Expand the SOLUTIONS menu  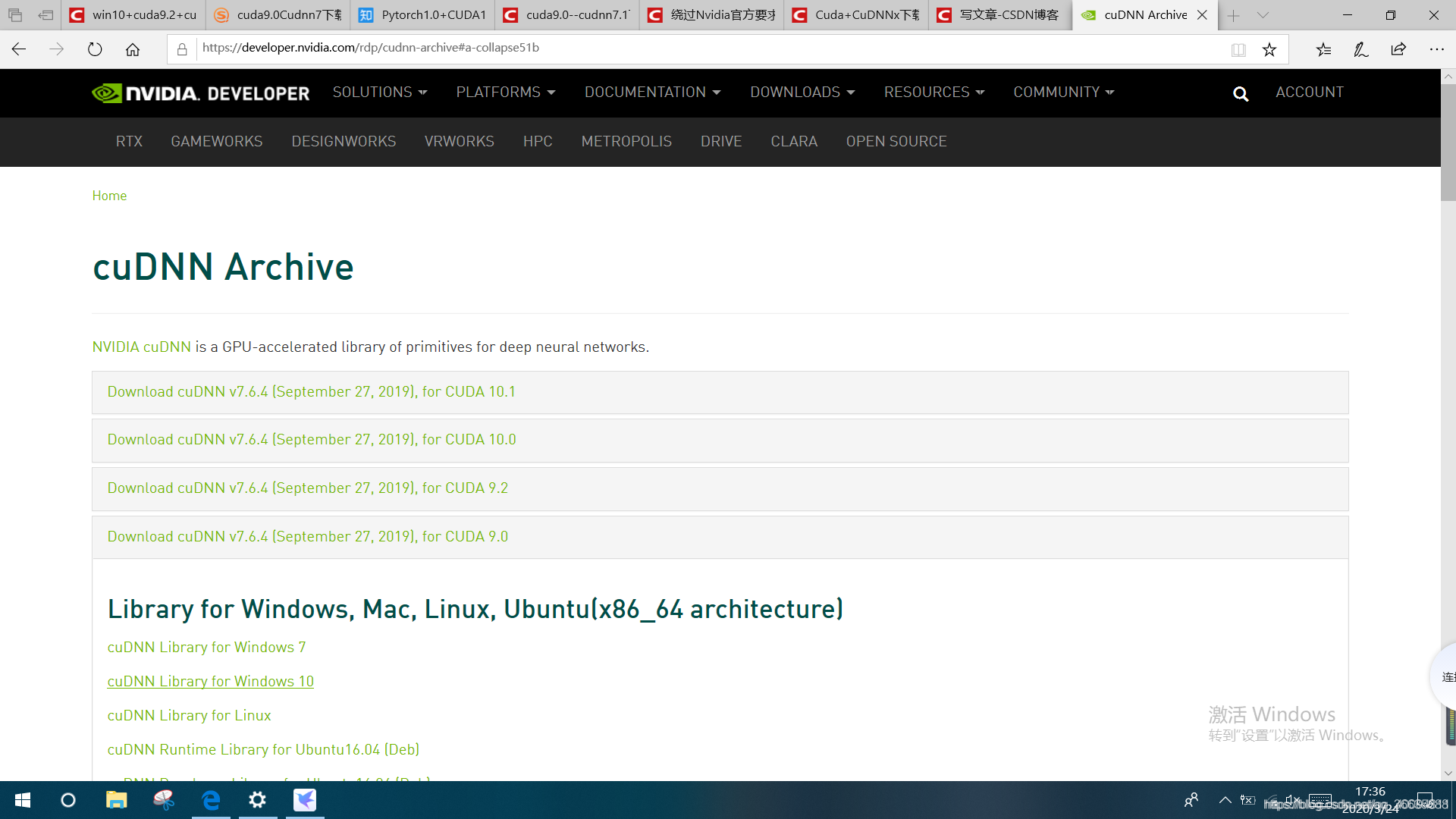pyautogui.click(x=380, y=93)
